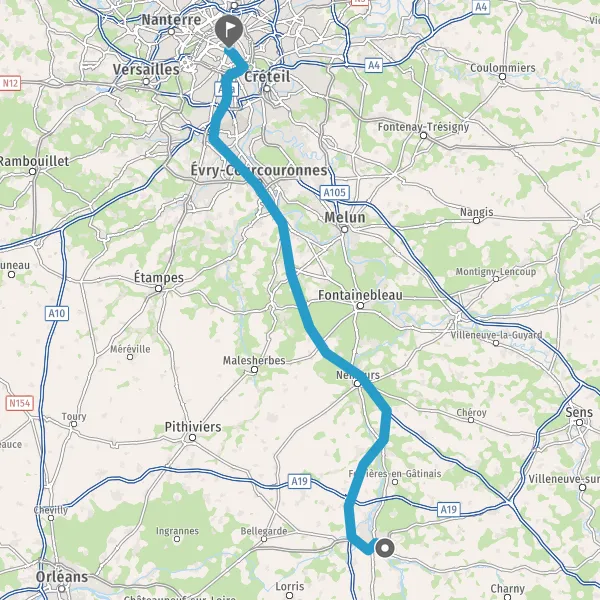Click the Nangis town marker

coord(476,220)
